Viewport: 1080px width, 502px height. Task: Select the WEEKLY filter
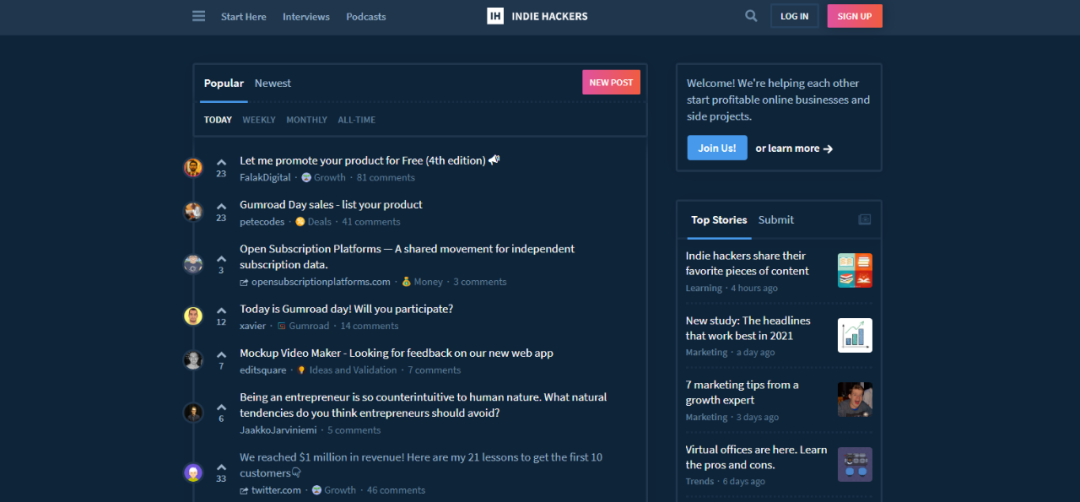[259, 120]
